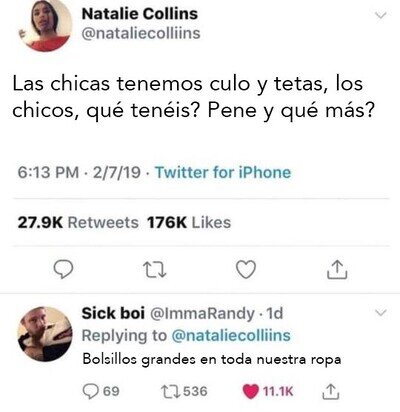View the 176K Likes list
The image size is (400, 412).
(x=189, y=222)
